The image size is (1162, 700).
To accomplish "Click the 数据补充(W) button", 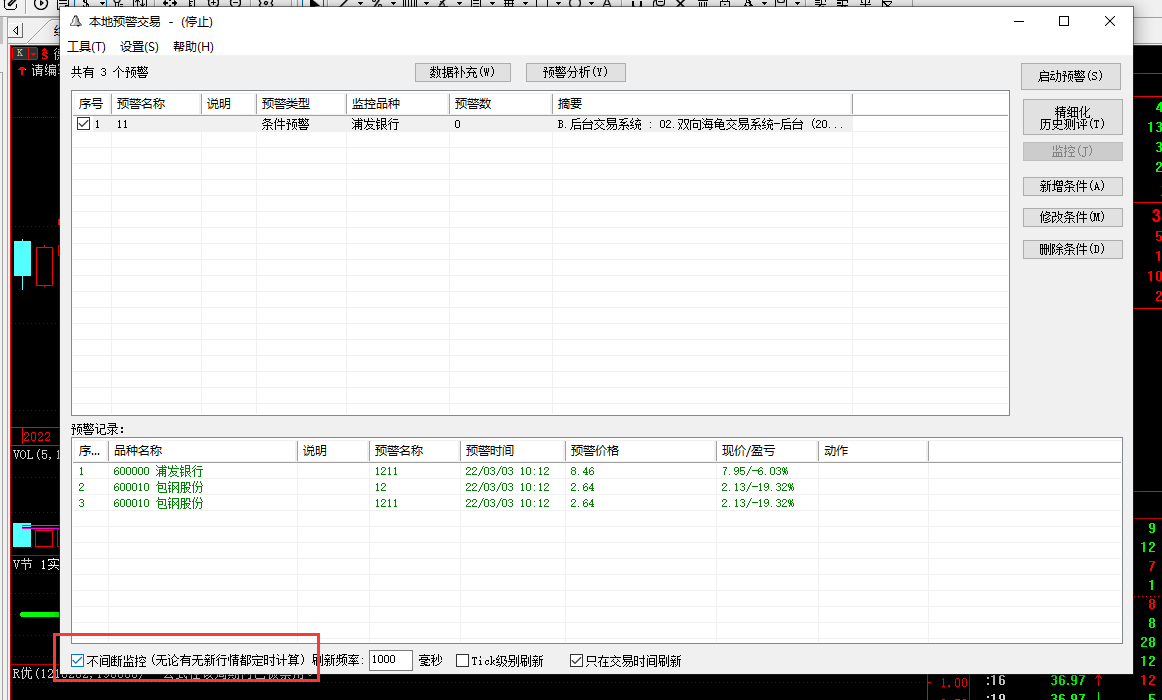I will 462,72.
